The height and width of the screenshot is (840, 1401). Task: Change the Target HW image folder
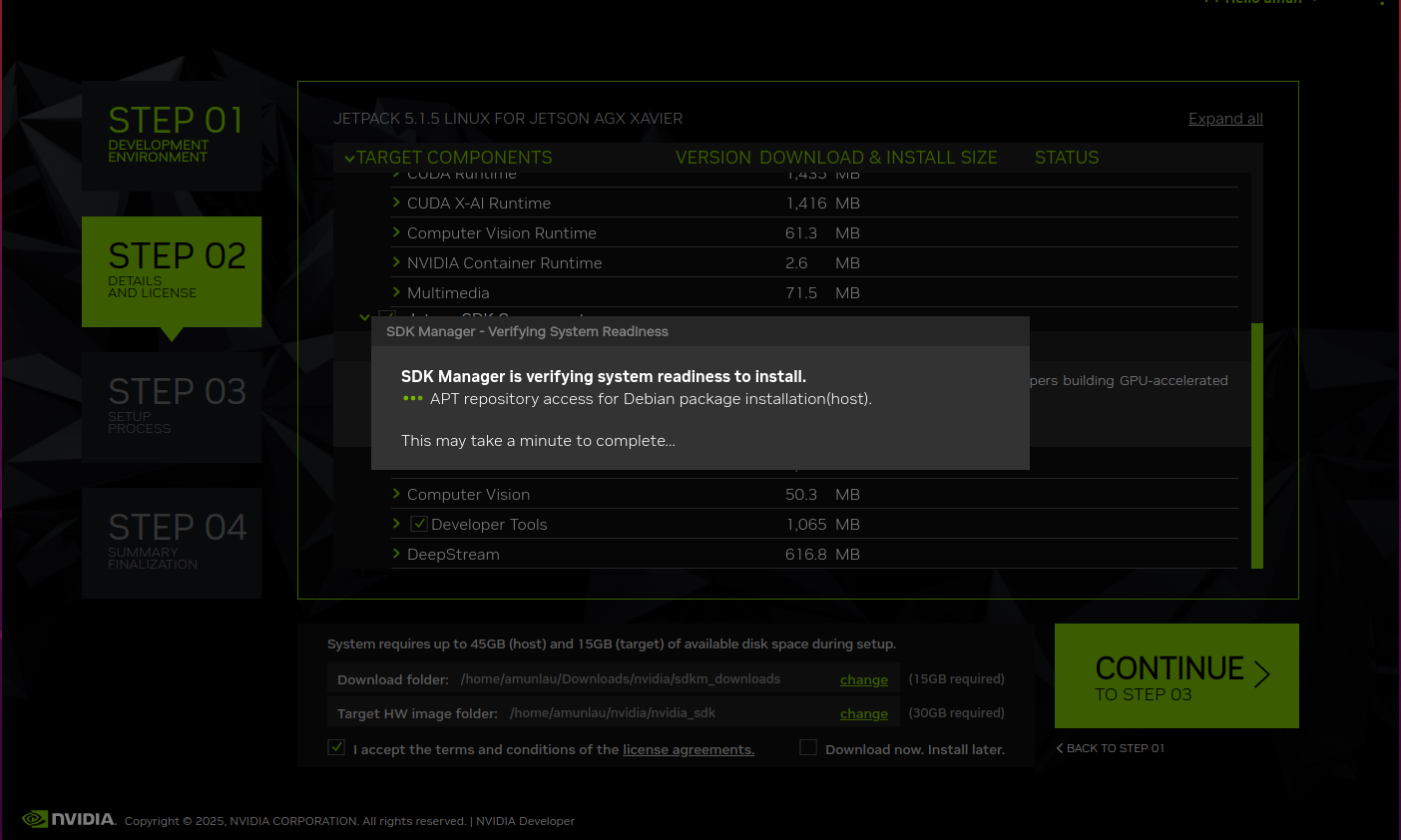(864, 713)
